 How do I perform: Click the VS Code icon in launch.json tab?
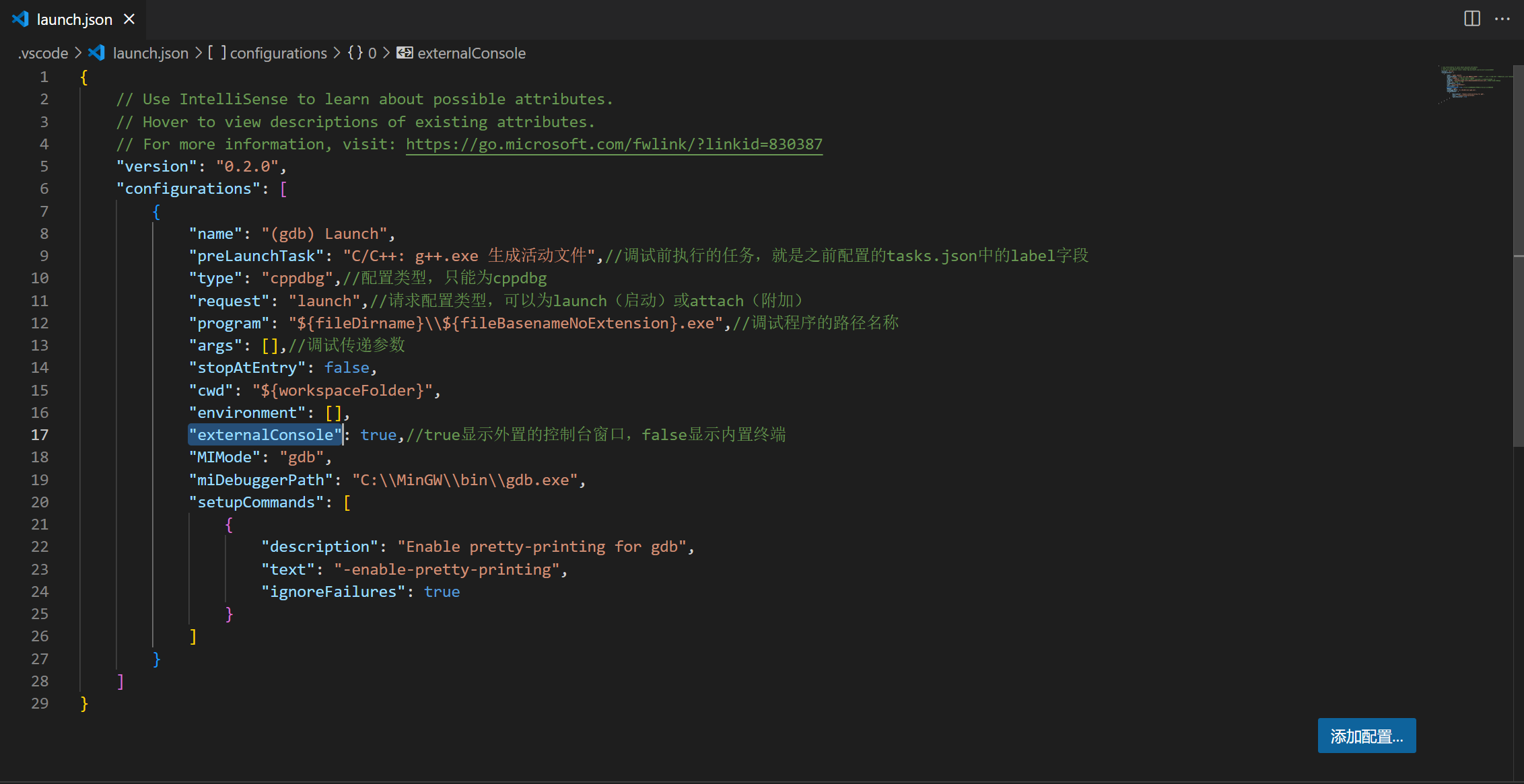tap(20, 20)
